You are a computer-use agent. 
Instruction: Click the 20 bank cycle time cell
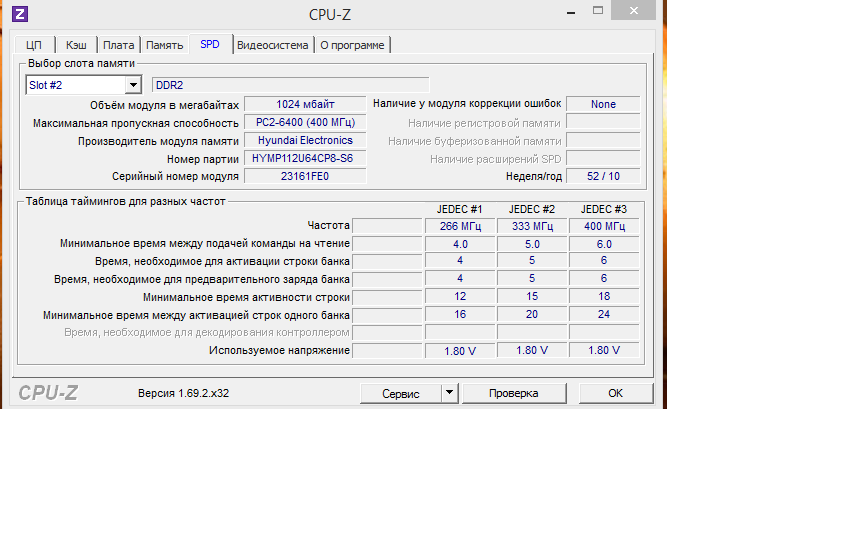pyautogui.click(x=532, y=315)
